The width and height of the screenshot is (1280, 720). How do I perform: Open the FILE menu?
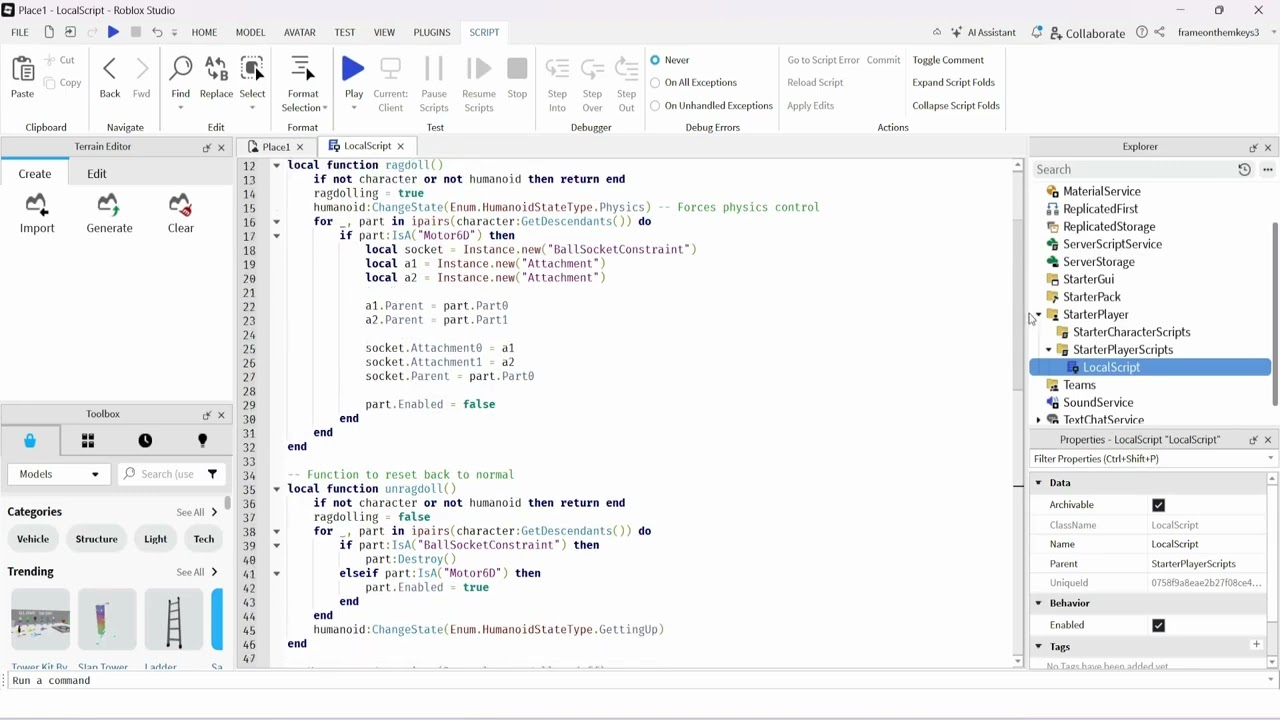tap(20, 32)
